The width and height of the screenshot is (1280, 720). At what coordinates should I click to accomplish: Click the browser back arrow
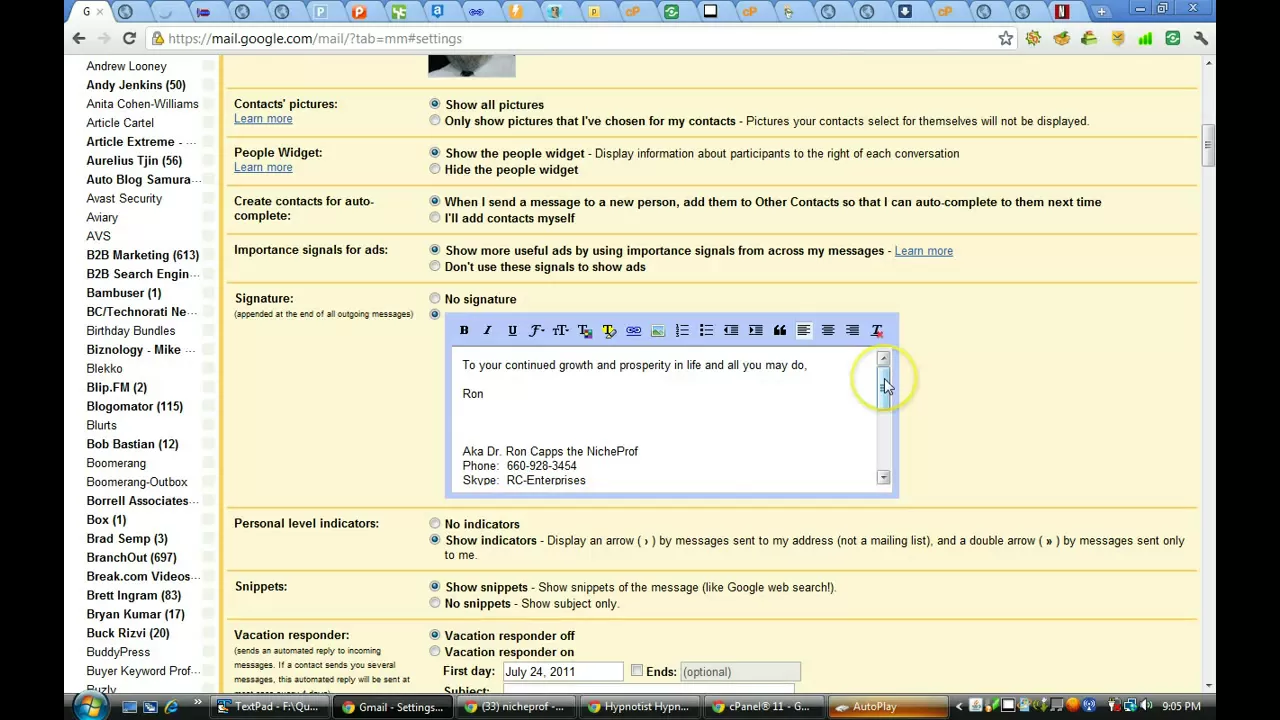click(x=79, y=38)
